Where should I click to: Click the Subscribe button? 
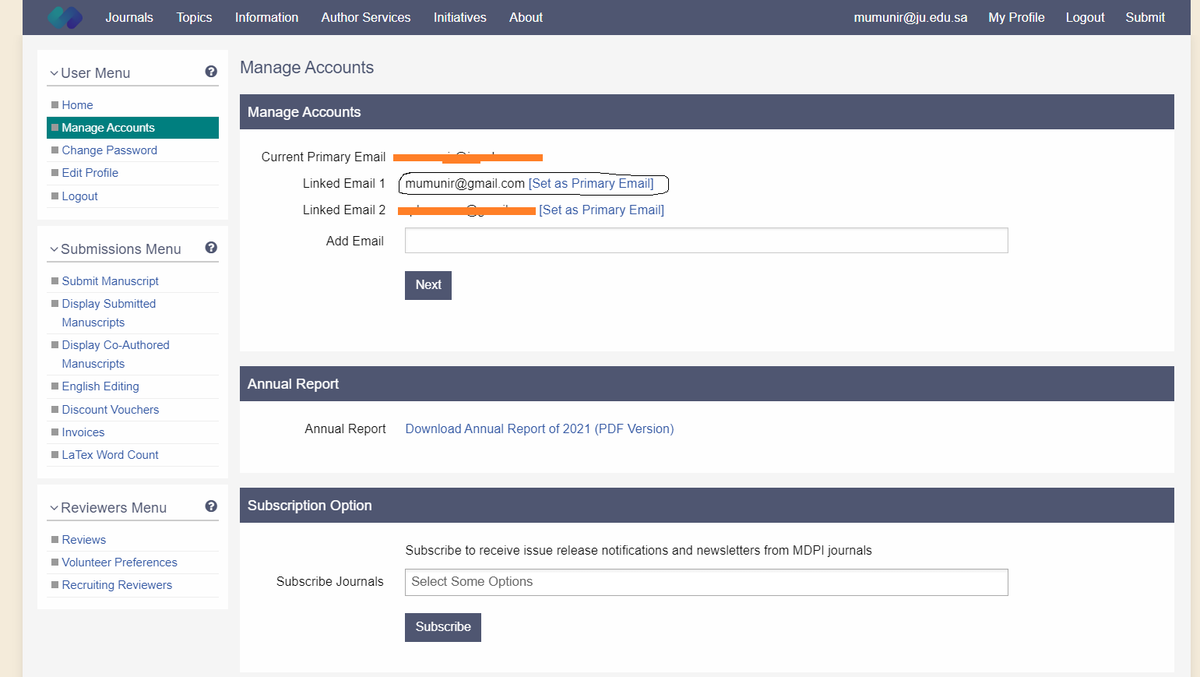pos(443,627)
